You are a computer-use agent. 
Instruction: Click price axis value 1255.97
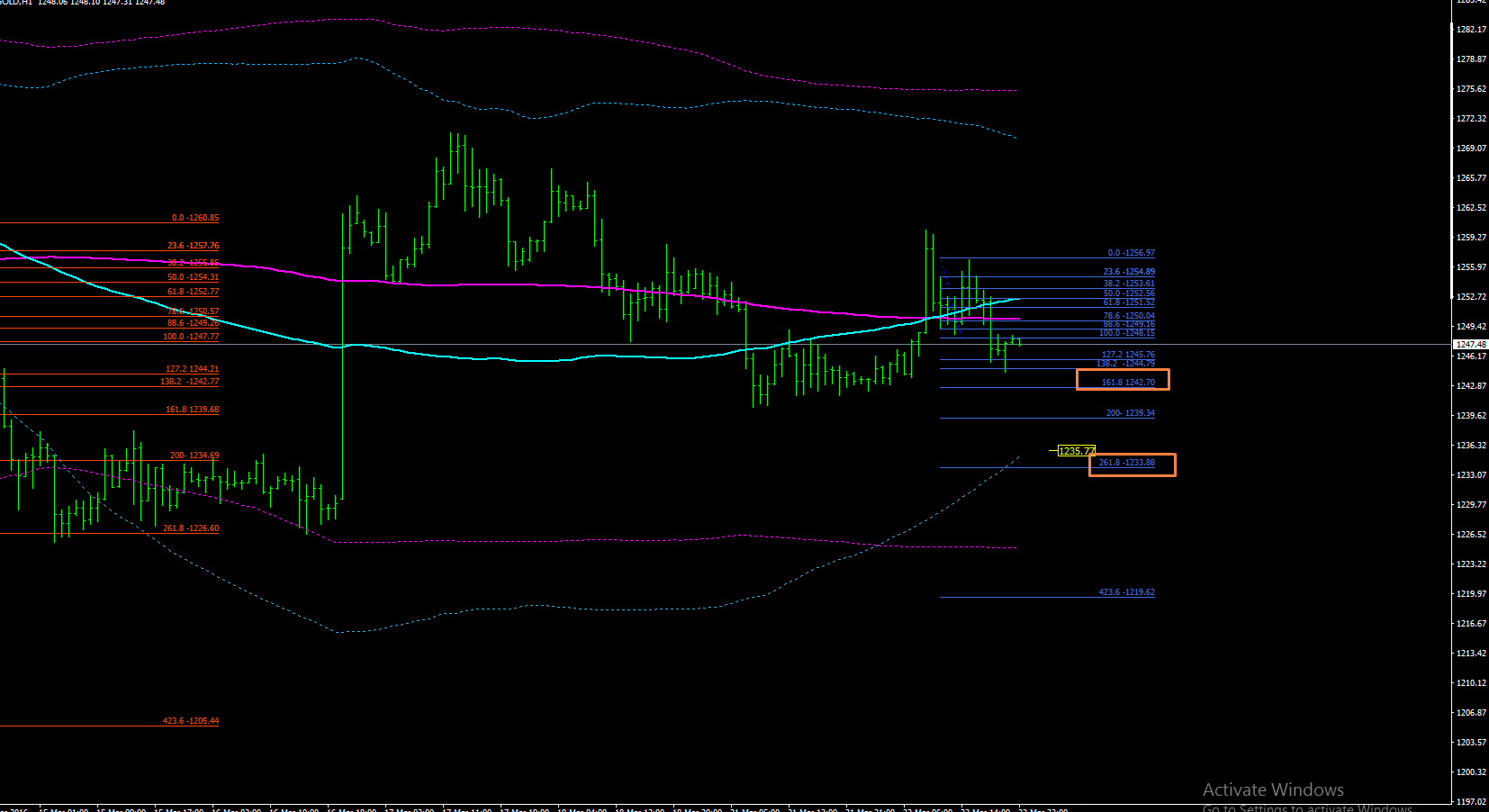[x=1471, y=267]
